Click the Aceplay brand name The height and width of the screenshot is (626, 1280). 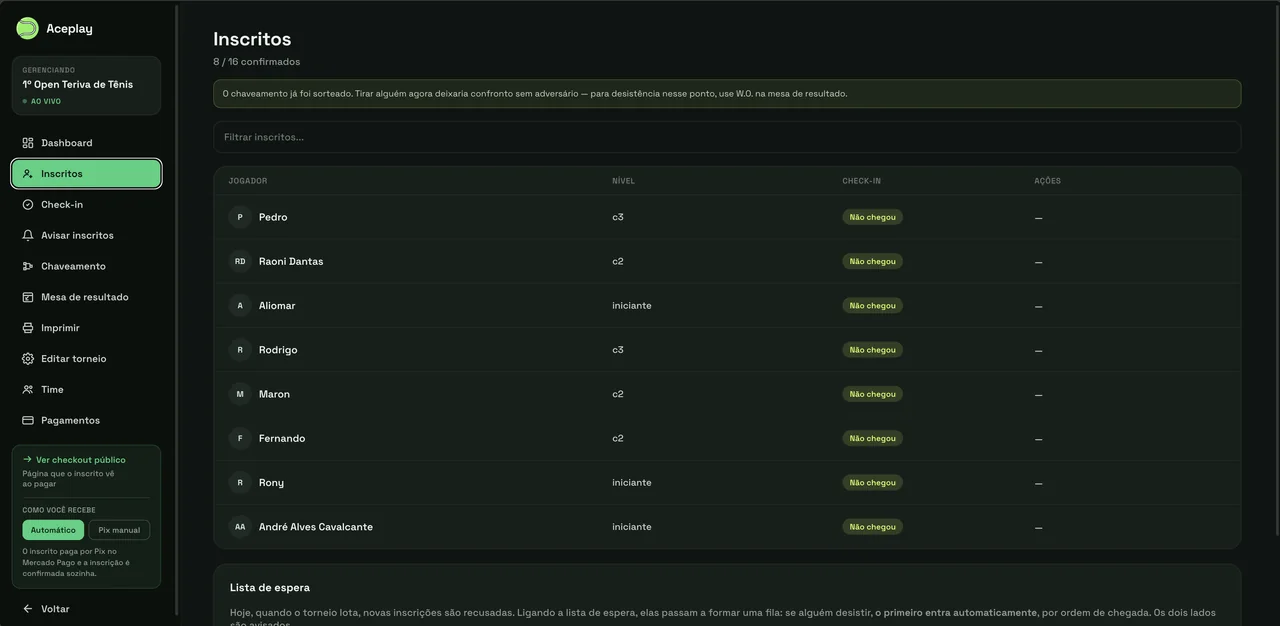pyautogui.click(x=69, y=29)
